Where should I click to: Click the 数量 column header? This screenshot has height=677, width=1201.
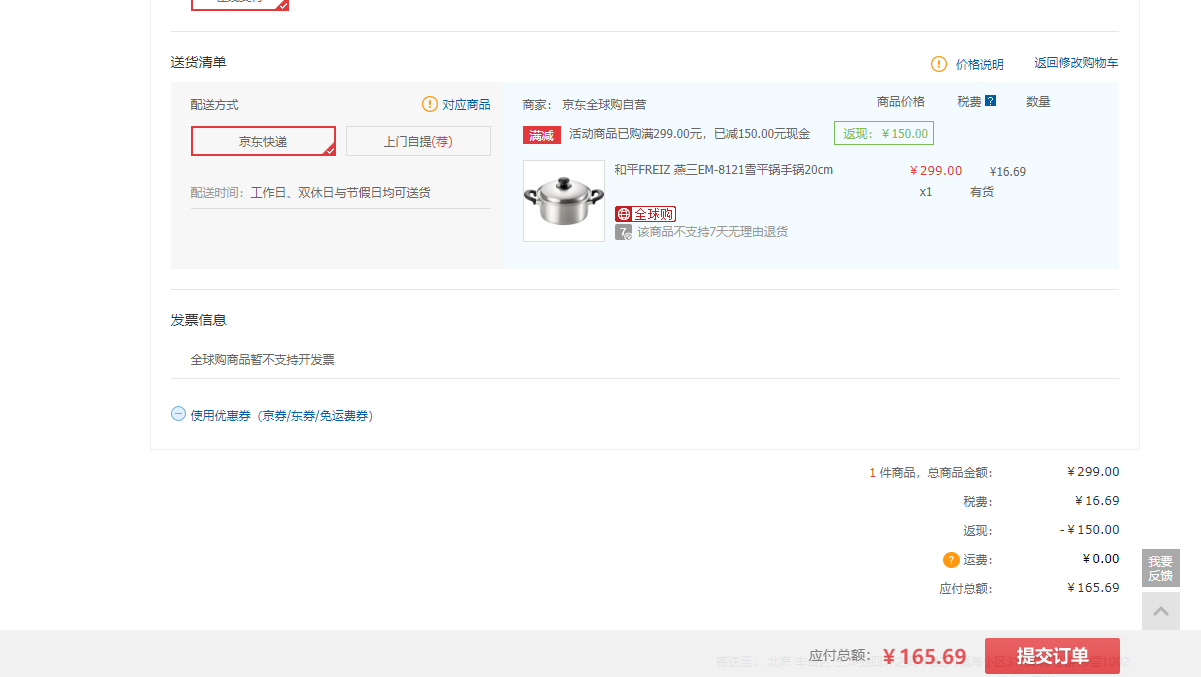tap(1038, 101)
